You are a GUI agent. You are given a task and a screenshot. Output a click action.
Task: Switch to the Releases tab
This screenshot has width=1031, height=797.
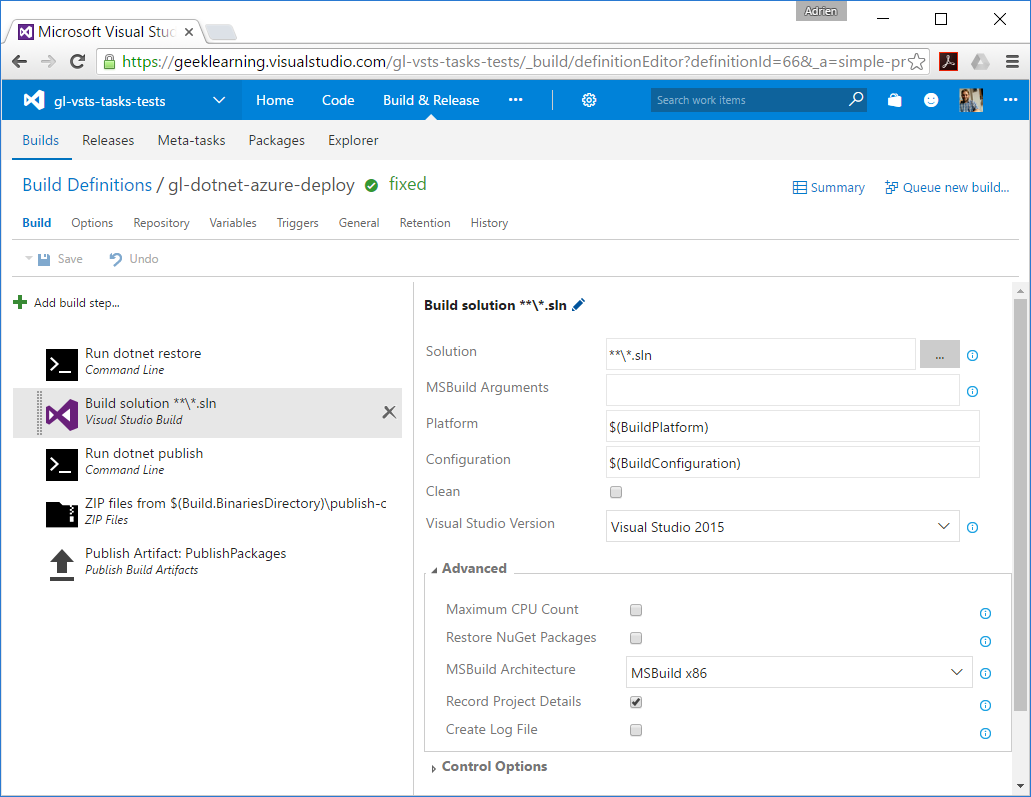point(108,140)
